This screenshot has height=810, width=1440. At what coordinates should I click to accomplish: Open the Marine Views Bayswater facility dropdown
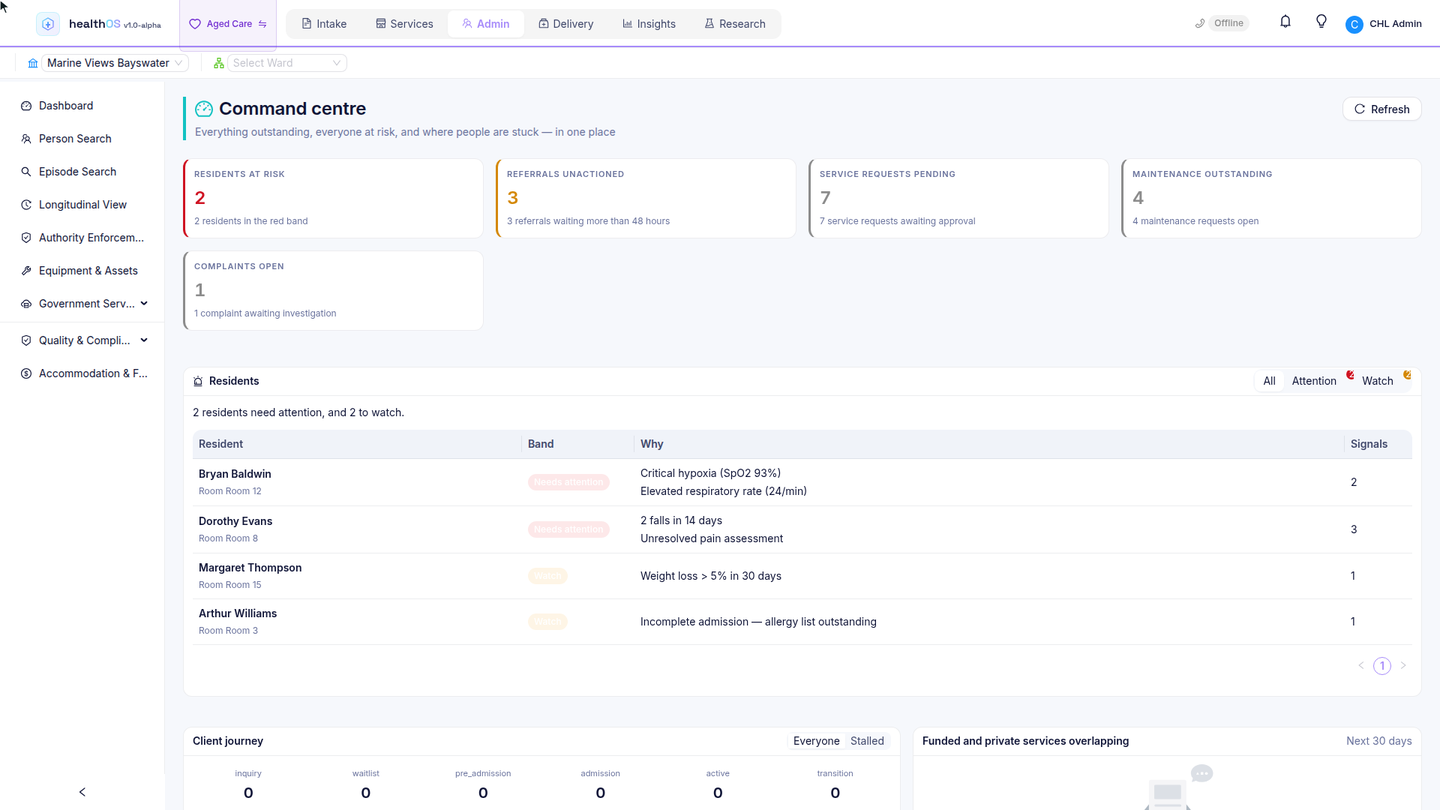tap(115, 63)
